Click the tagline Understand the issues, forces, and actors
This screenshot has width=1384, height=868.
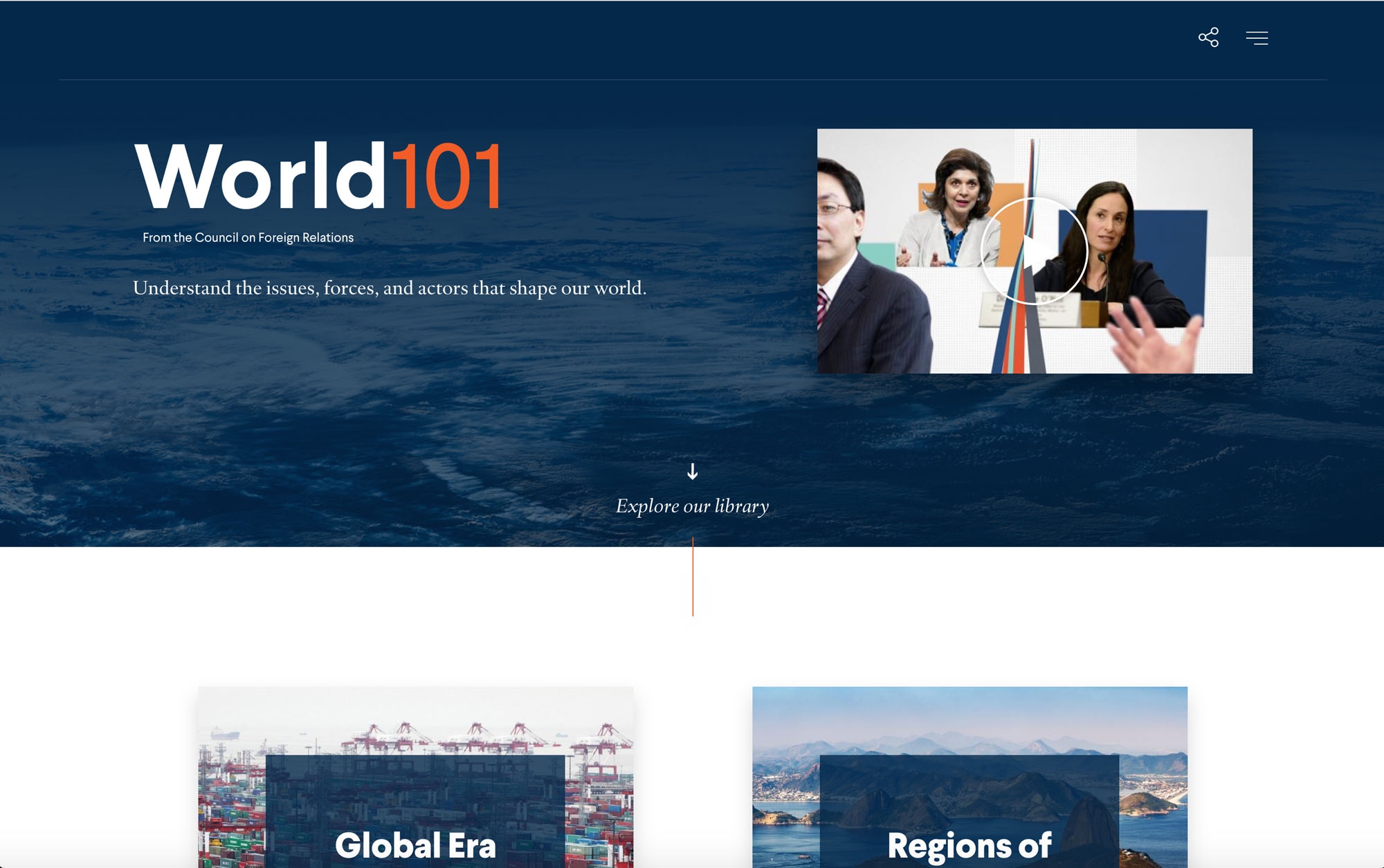pyautogui.click(x=390, y=288)
